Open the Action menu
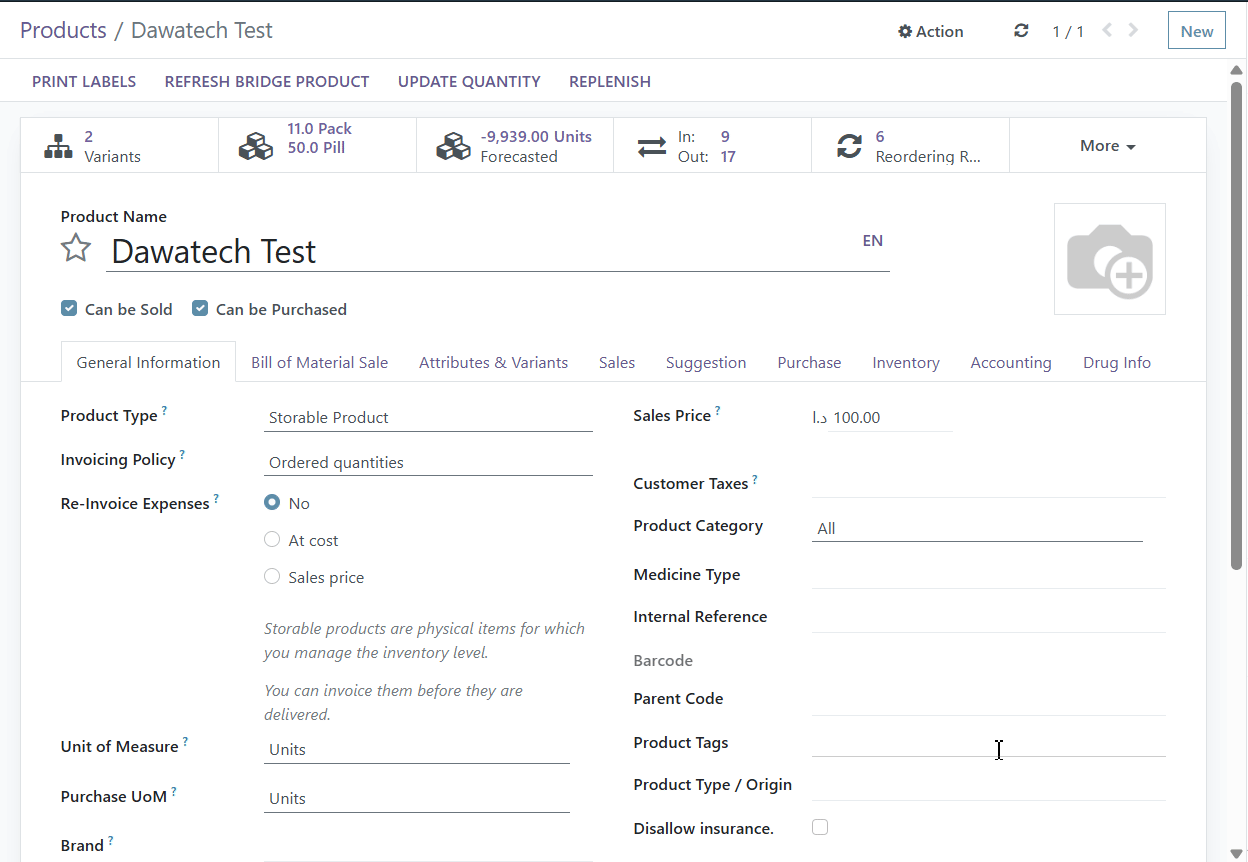The width and height of the screenshot is (1248, 862). (x=931, y=31)
